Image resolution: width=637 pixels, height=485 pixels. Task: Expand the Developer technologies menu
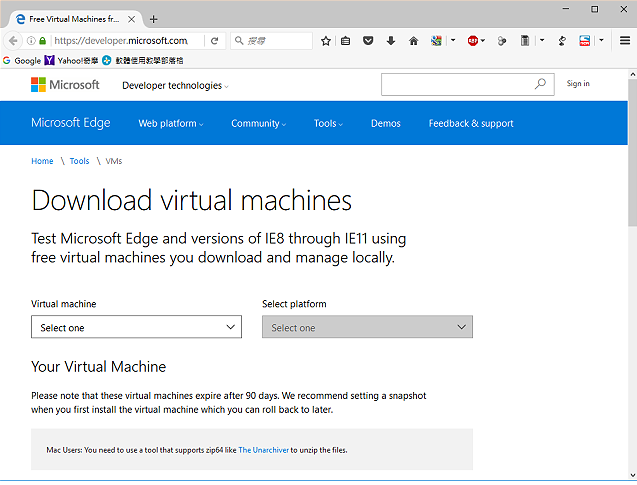pyautogui.click(x=175, y=86)
